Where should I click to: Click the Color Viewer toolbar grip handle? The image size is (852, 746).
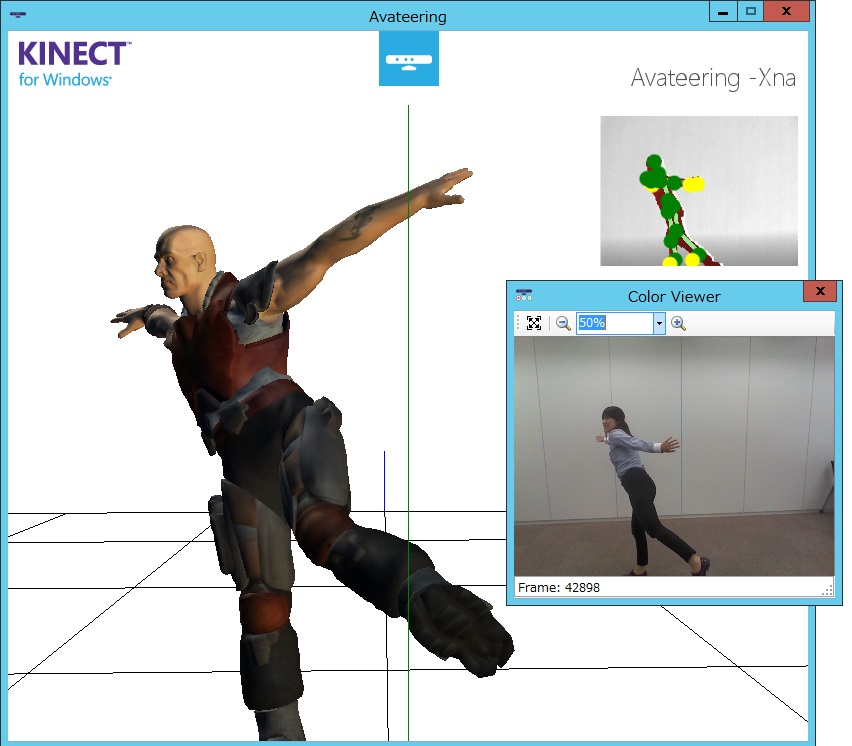[518, 323]
